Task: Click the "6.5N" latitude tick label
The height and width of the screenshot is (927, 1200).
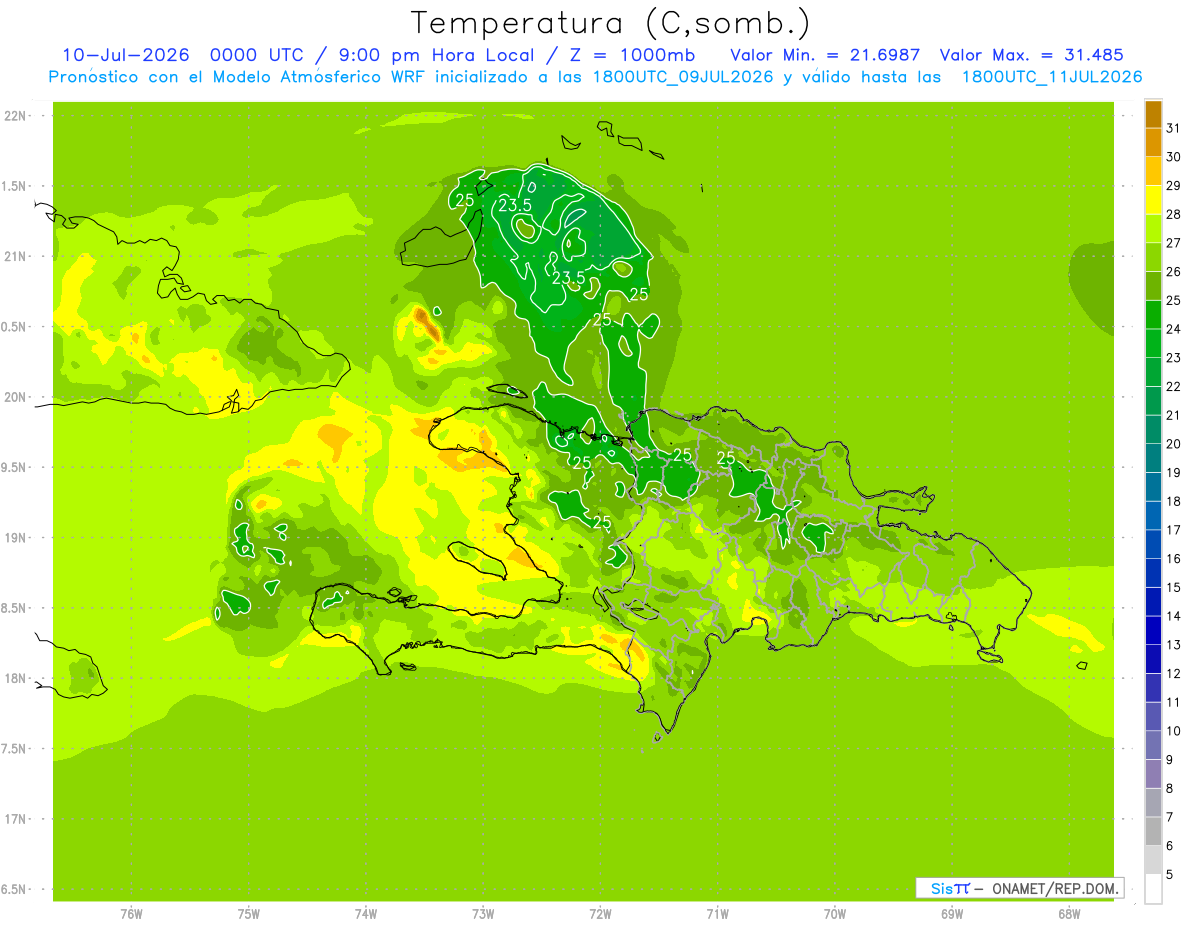Action: pos(14,889)
